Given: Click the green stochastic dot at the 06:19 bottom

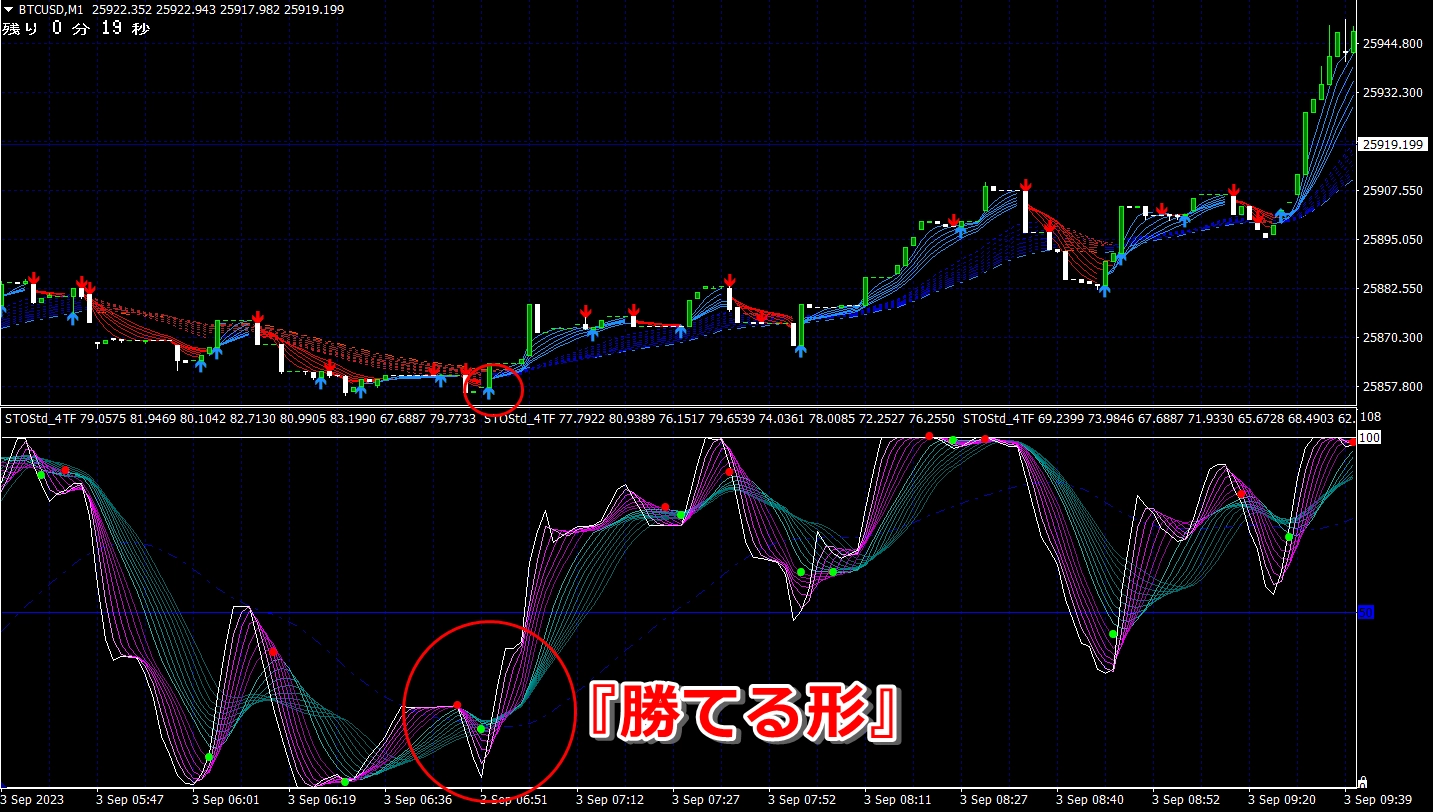Looking at the screenshot, I should [345, 781].
